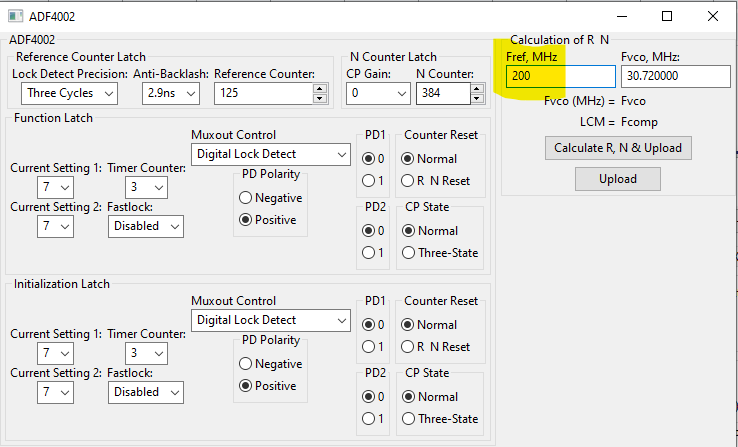This screenshot has height=447, width=738.
Task: Select PD1 value 1 in Function Latch
Action: point(373,181)
